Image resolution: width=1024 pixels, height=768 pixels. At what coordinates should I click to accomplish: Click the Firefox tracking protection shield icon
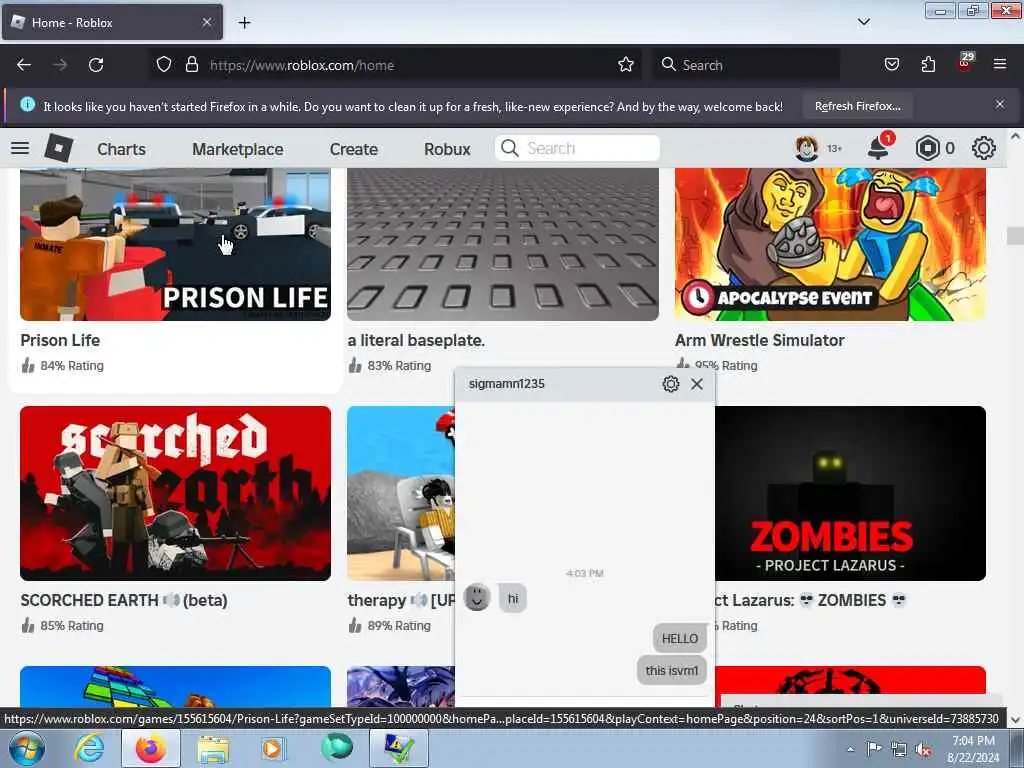164,65
